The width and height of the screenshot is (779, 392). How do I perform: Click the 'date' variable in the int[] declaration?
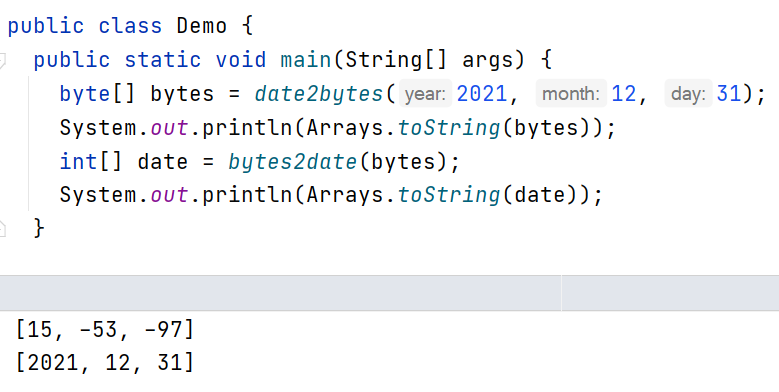(x=163, y=162)
